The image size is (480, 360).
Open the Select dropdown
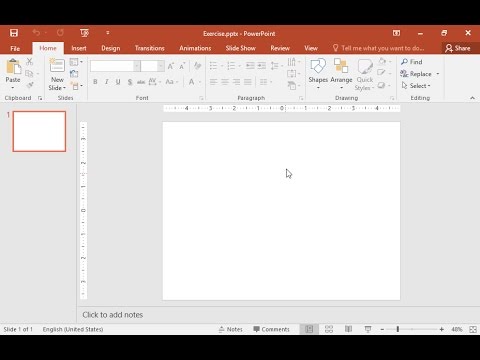(x=416, y=86)
